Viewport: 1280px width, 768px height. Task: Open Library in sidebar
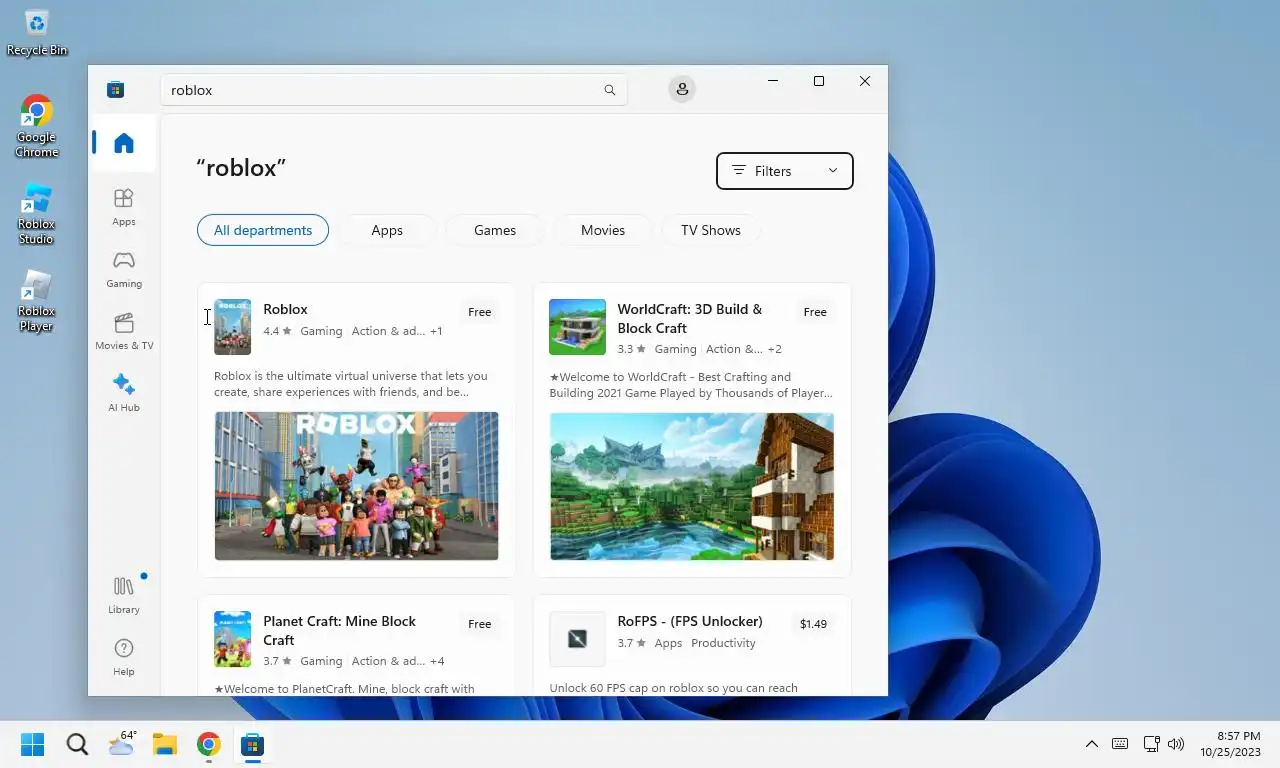point(124,595)
